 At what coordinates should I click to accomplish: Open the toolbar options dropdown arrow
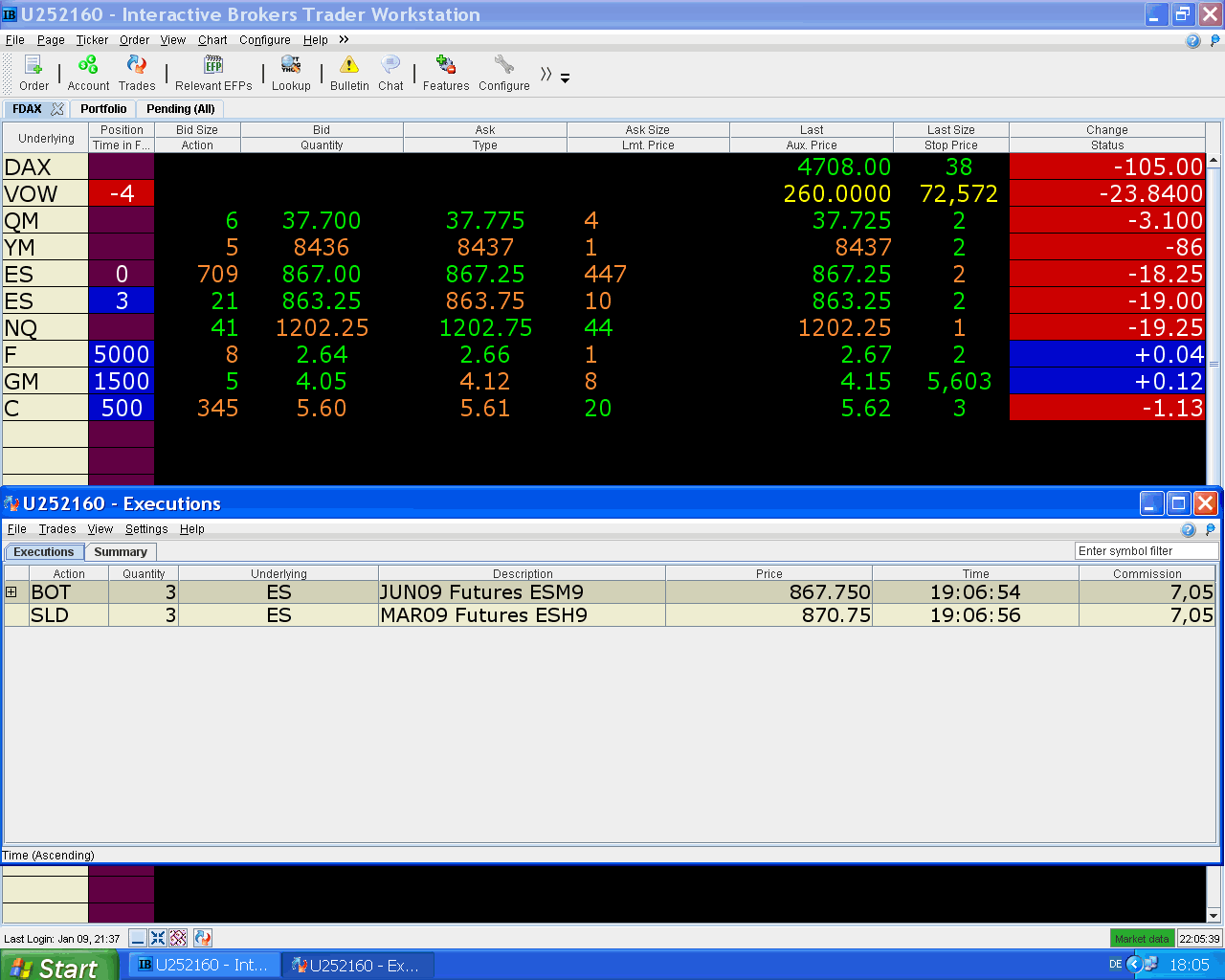tap(565, 78)
